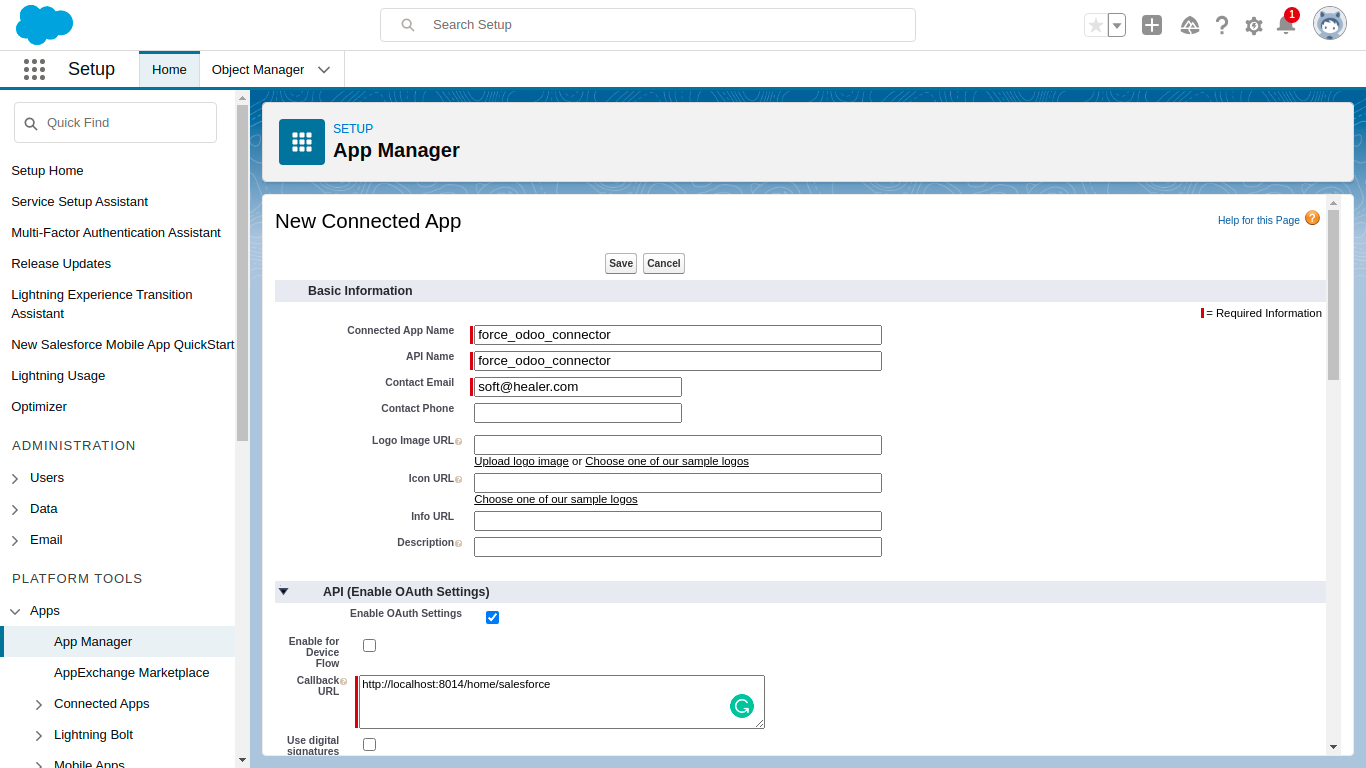Click the Icon URL help icon
Viewport: 1366px width, 768px height.
[459, 479]
